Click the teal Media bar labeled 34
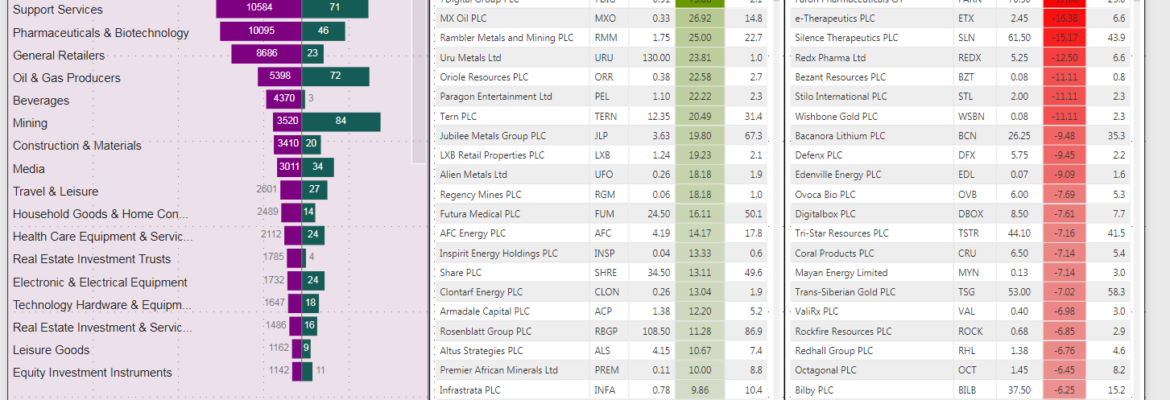 click(317, 168)
